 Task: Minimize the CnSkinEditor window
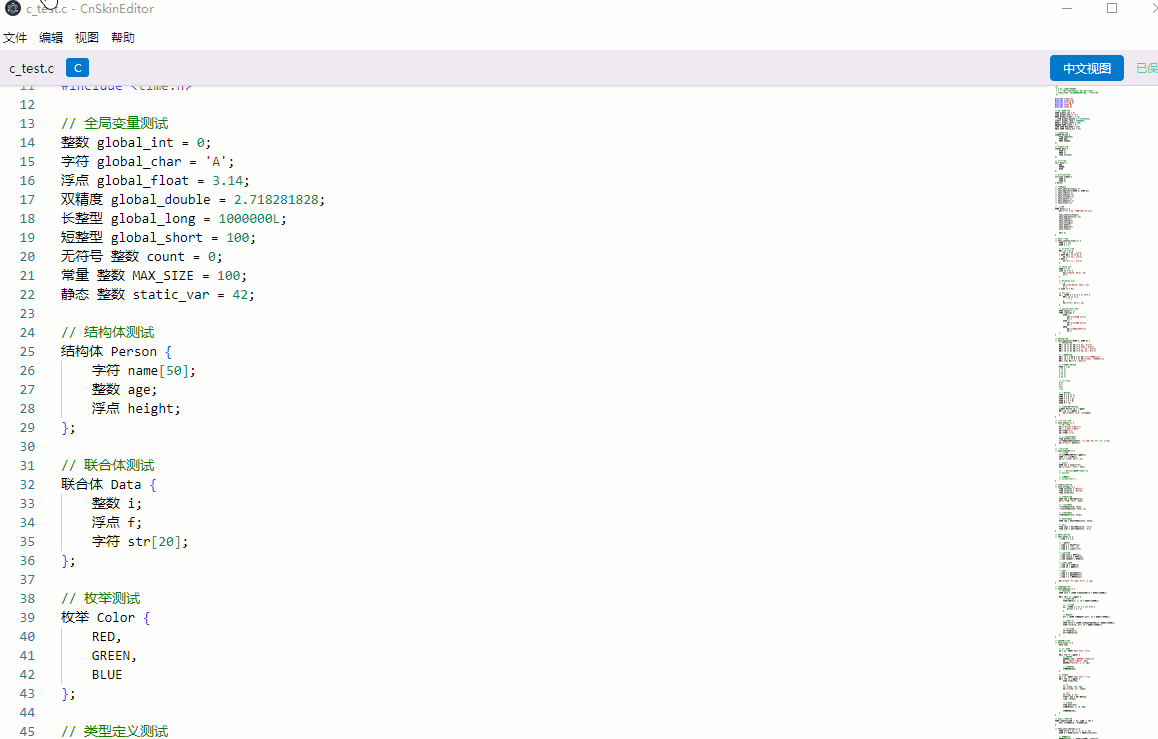[1067, 8]
